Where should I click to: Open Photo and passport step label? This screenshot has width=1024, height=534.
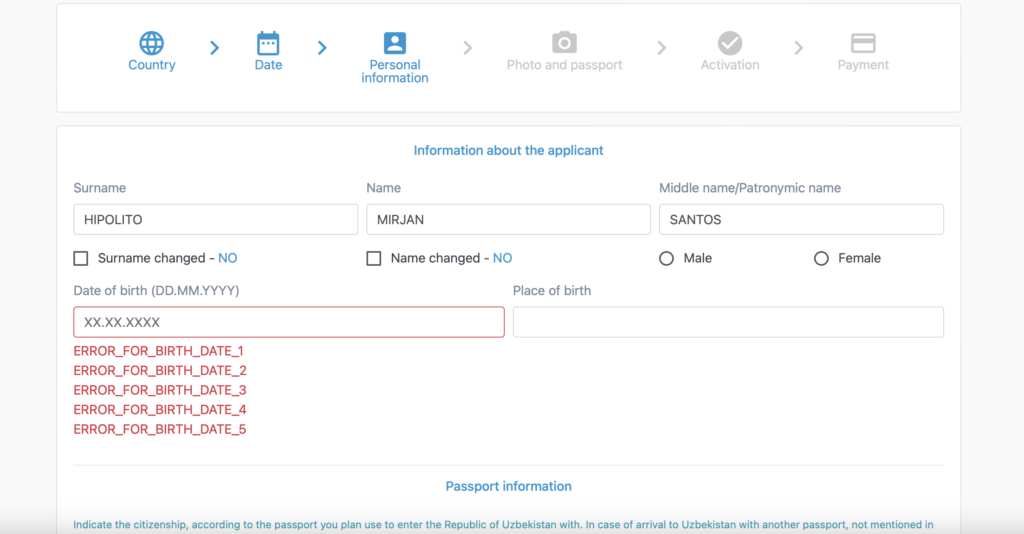pyautogui.click(x=564, y=65)
